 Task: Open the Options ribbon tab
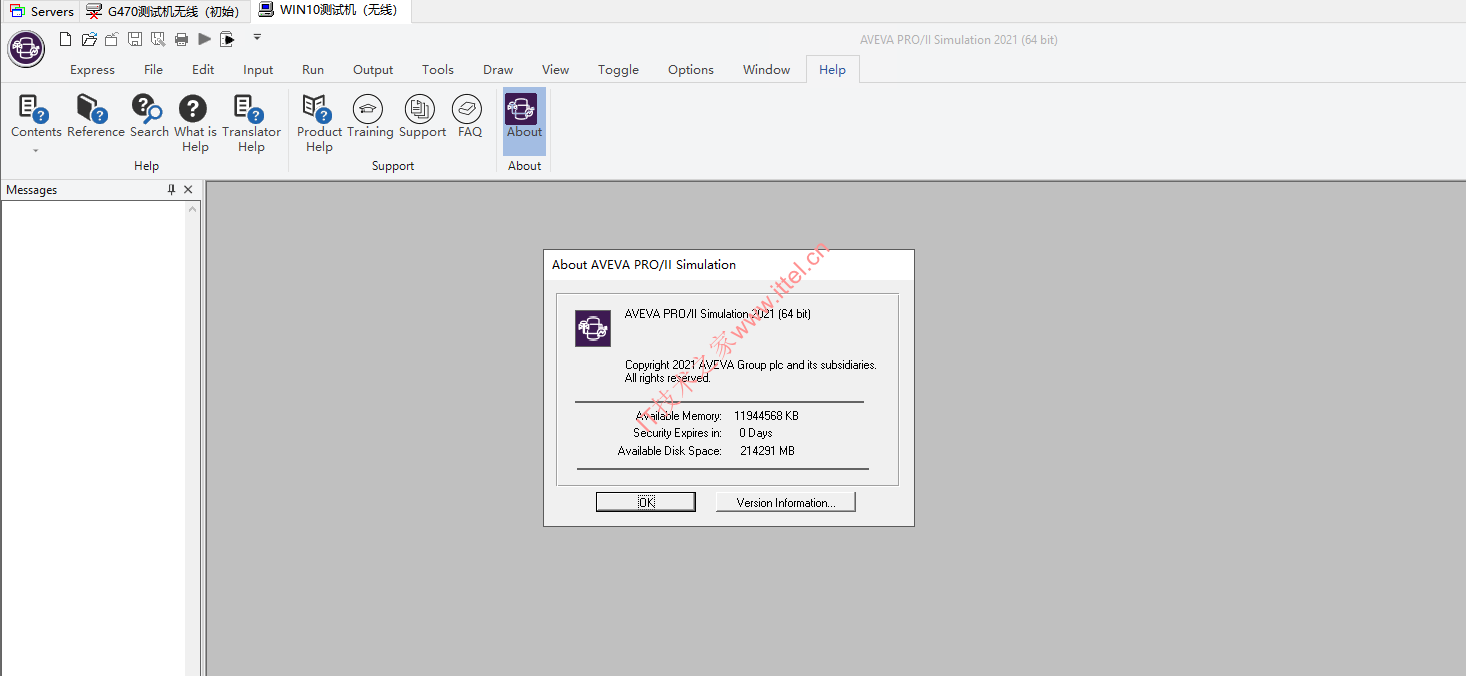click(x=691, y=70)
